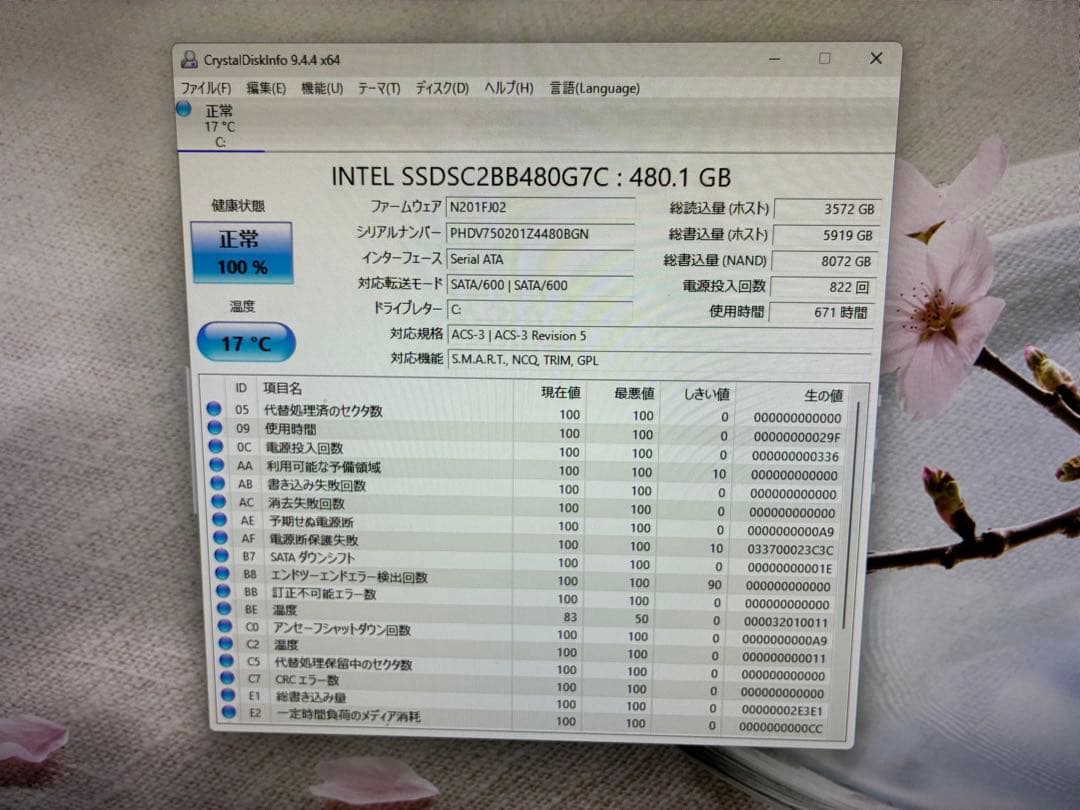Click the ID column header
The image size is (1080, 810).
(240, 388)
